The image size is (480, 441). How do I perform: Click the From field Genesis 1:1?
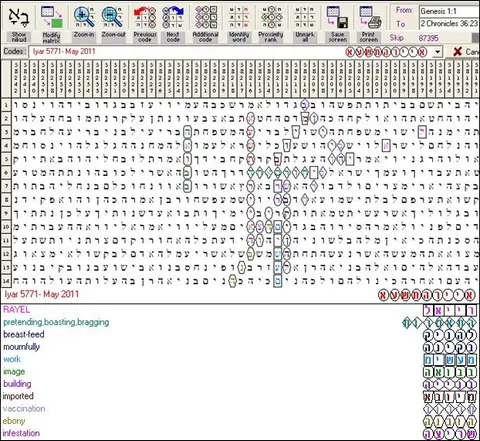point(449,11)
